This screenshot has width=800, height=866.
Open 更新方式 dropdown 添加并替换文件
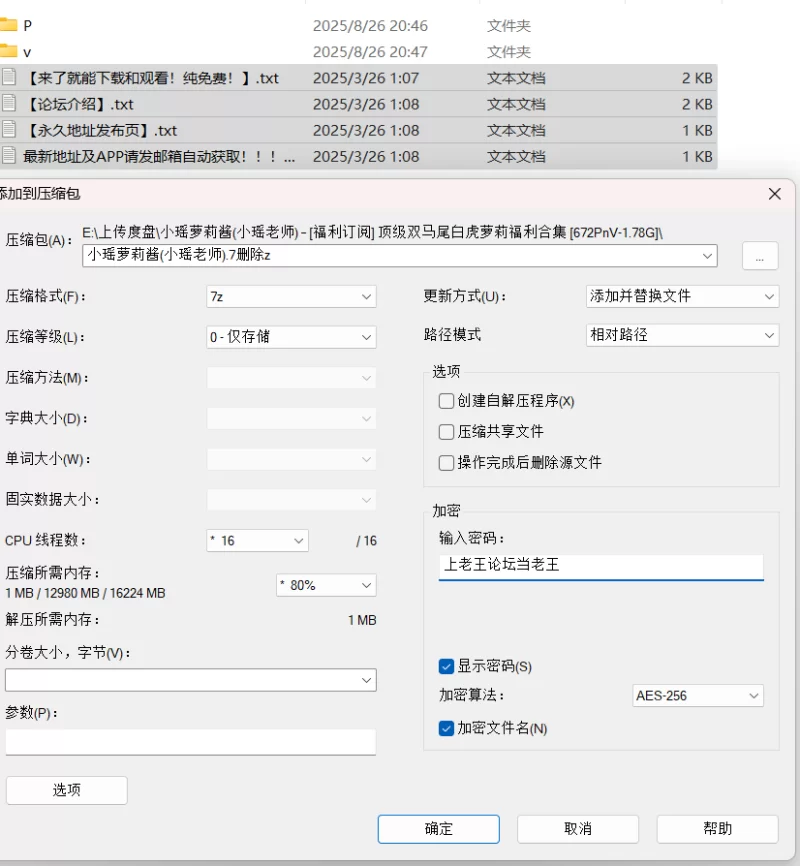pyautogui.click(x=682, y=296)
